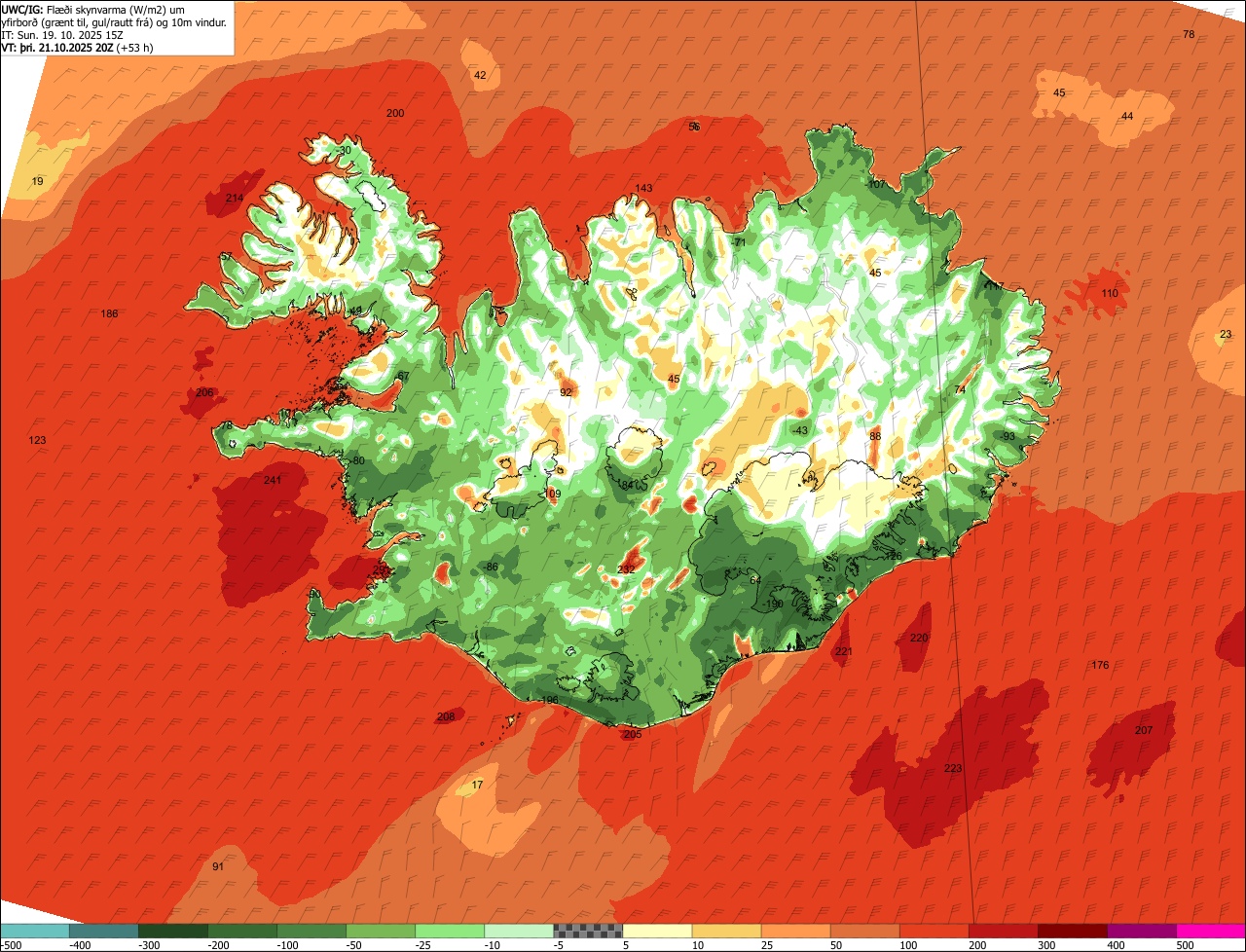This screenshot has width=1246, height=952.
Task: Click the map value '205'
Action: coord(633,735)
